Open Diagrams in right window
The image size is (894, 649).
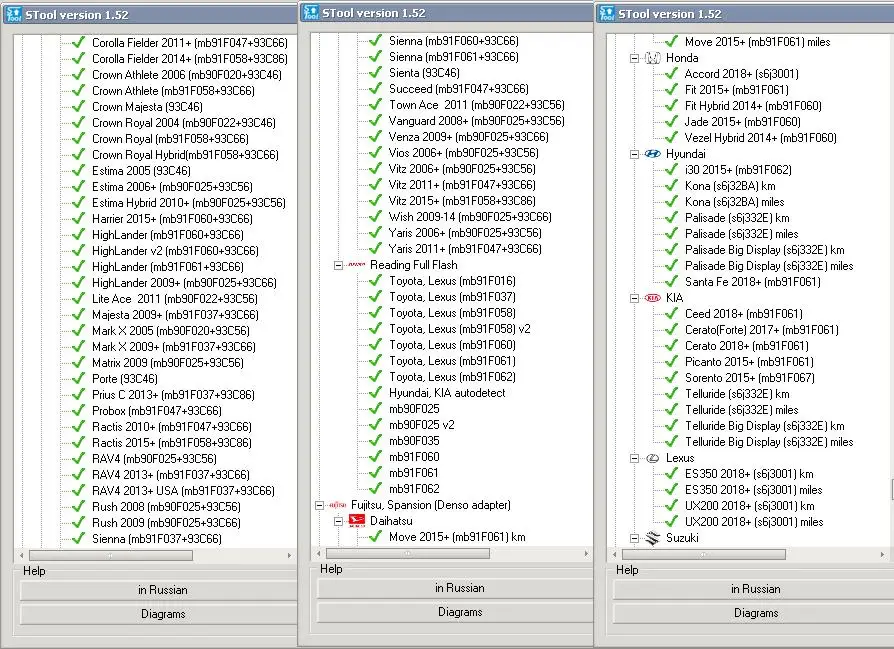[x=753, y=613]
